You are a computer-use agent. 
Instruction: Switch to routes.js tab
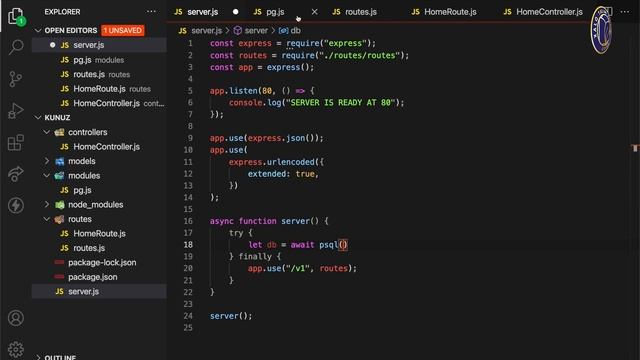pyautogui.click(x=361, y=12)
